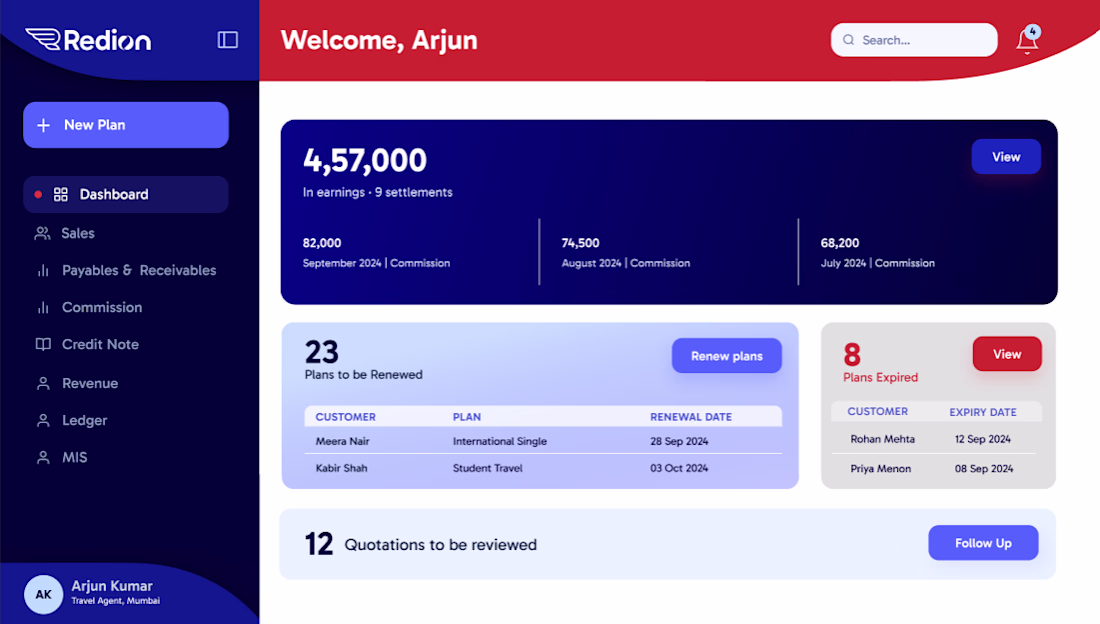Select the Meera Nair renewal row

tap(543, 442)
